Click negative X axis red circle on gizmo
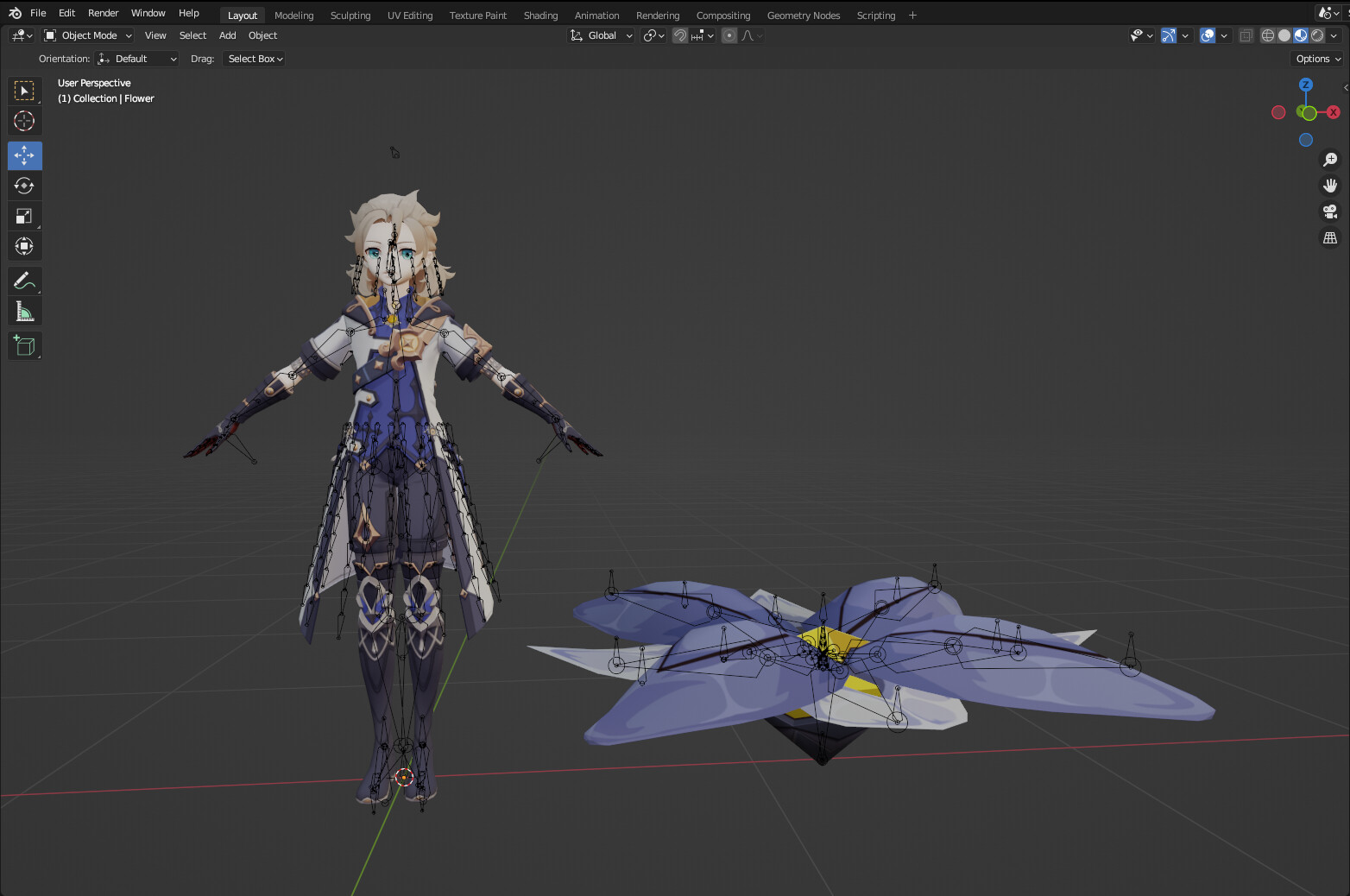The width and height of the screenshot is (1350, 896). (x=1278, y=112)
